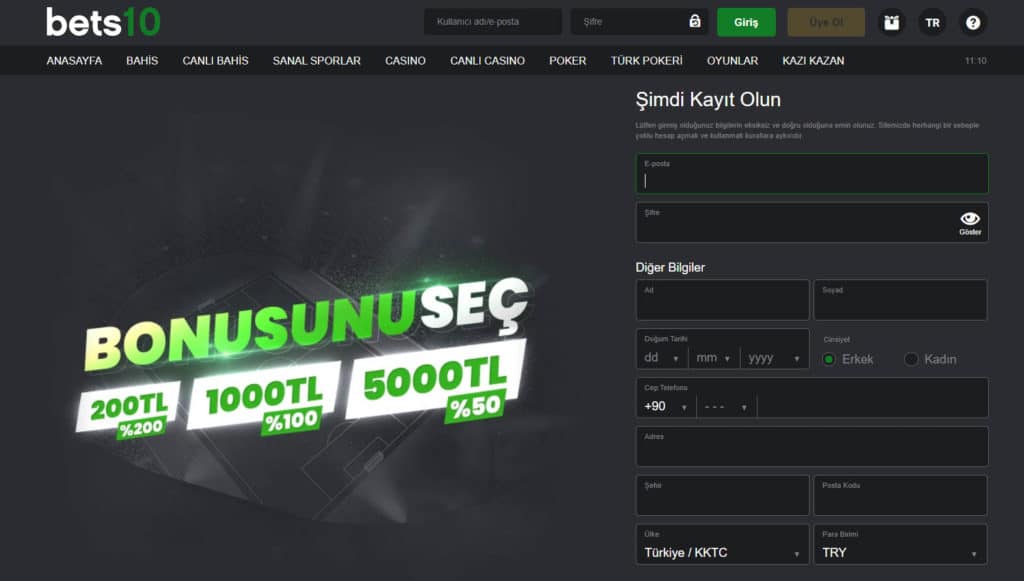Choose the 5000TL %50 bonus banner
1024x581 pixels.
436,381
